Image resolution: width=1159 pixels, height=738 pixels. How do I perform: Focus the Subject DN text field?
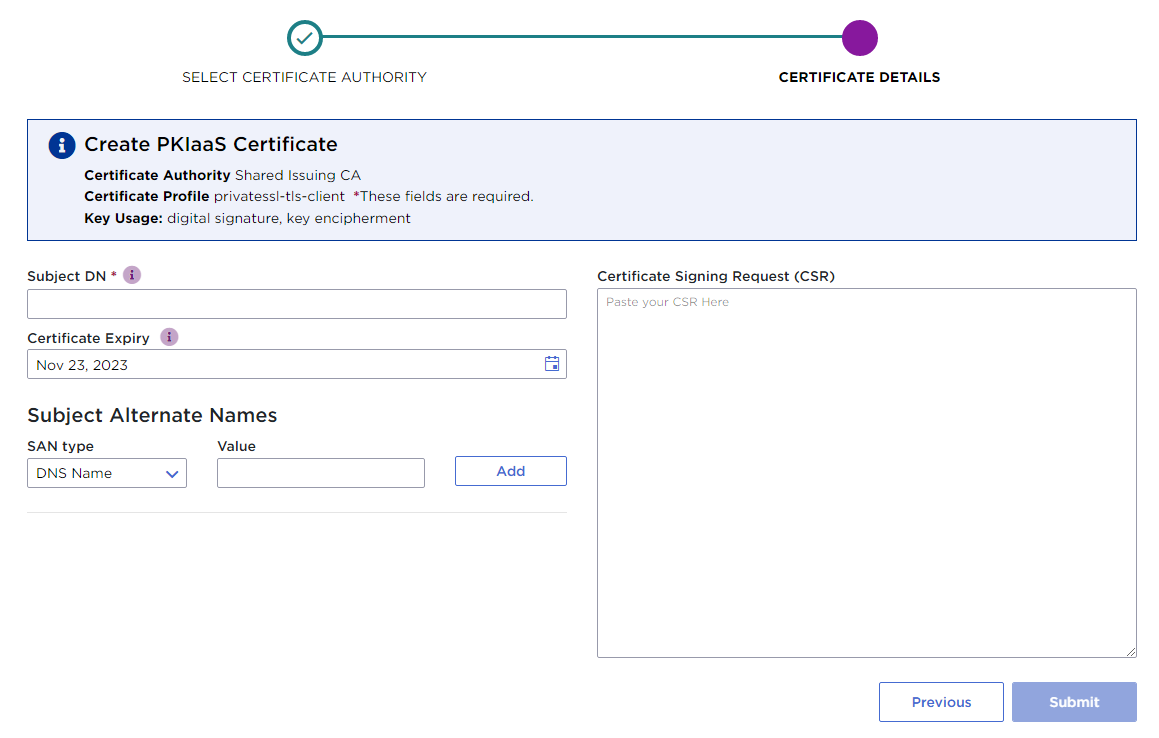(x=296, y=304)
